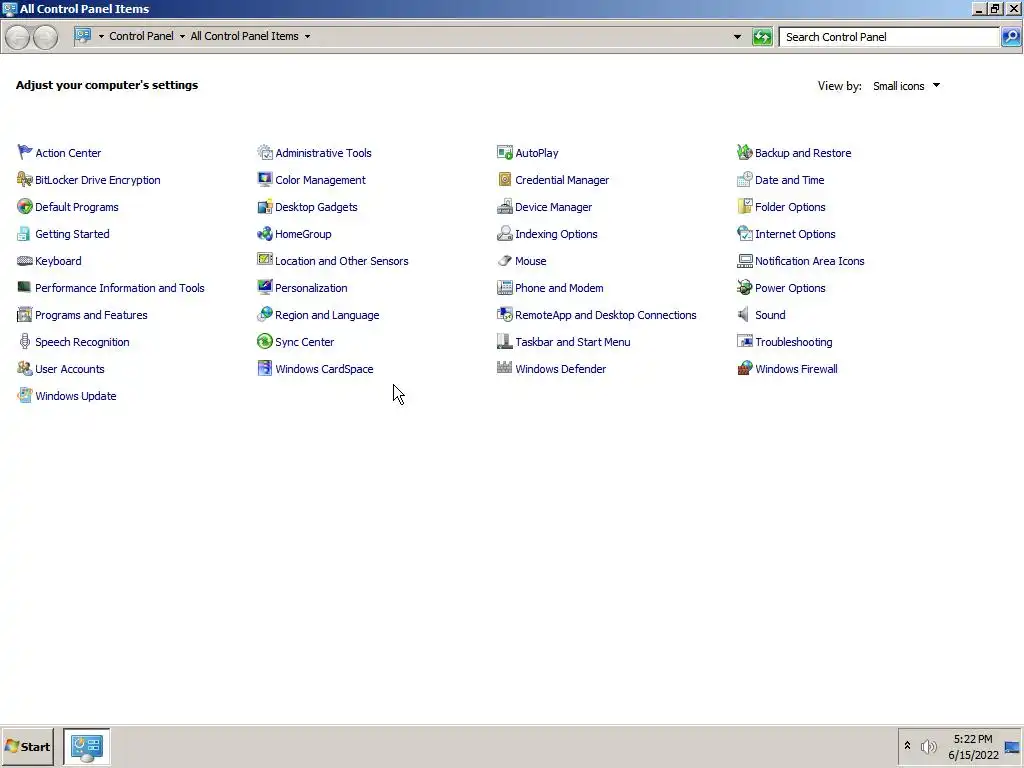
Task: Show hidden tray icons arrow
Action: click(x=907, y=746)
